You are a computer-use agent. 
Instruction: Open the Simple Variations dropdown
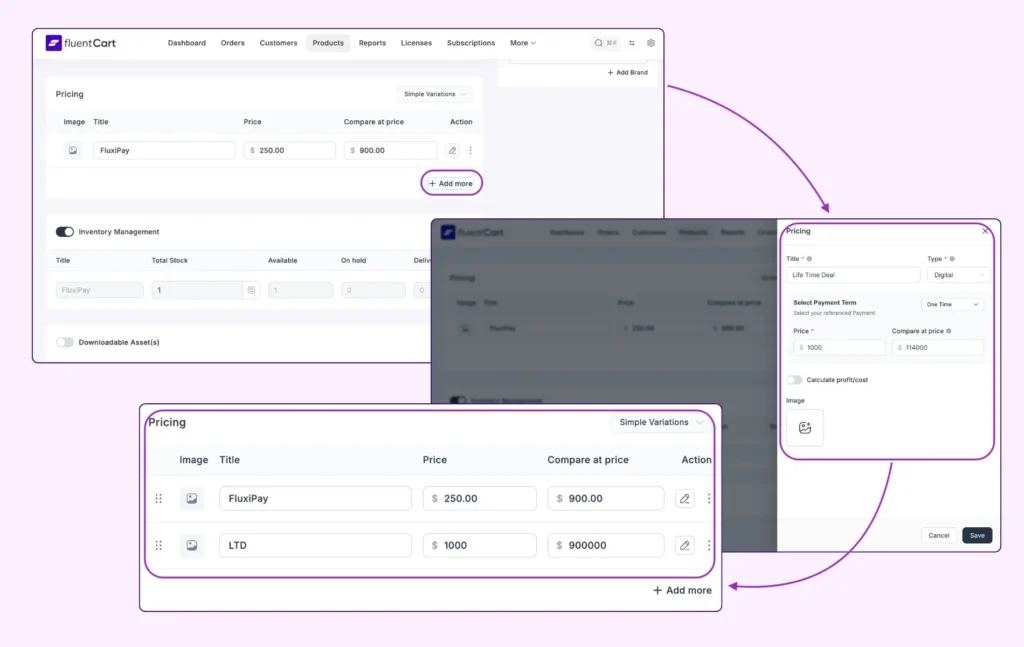659,422
